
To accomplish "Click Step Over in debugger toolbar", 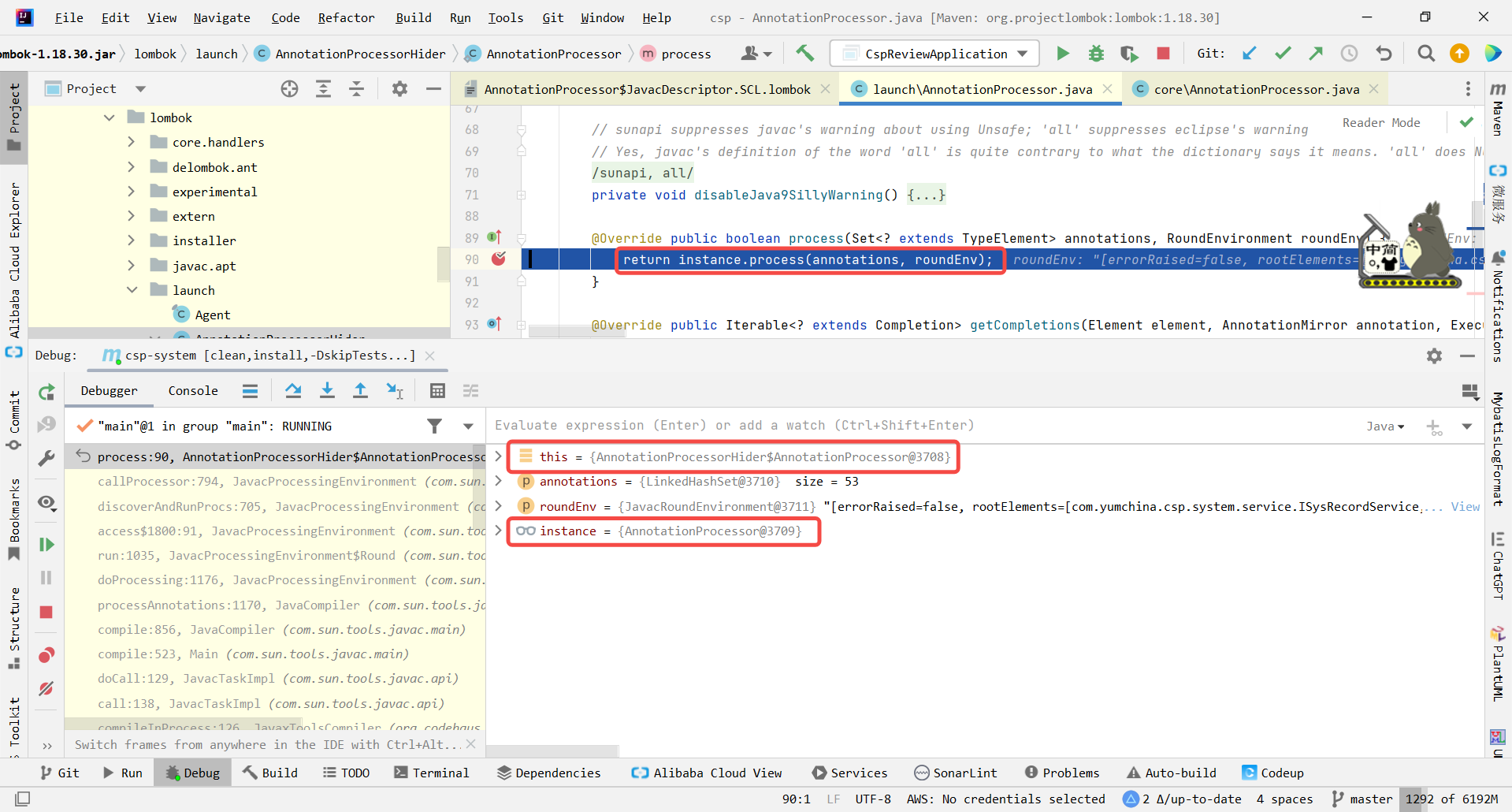I will (293, 390).
